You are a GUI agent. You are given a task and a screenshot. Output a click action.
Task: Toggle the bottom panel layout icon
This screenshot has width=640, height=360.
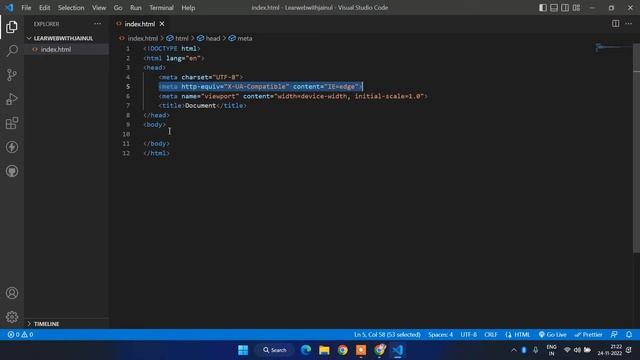(554, 8)
